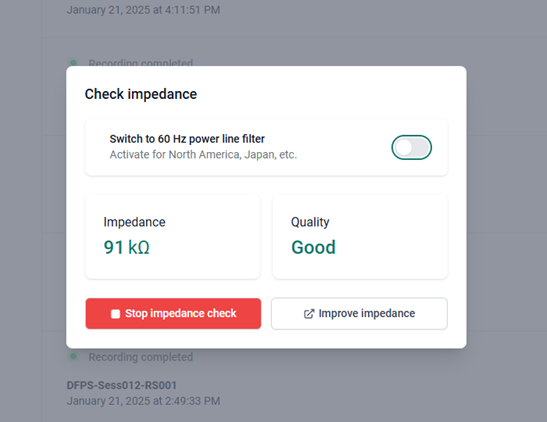Click the Quality card label
Screen dimensions: 547x422
[310, 222]
